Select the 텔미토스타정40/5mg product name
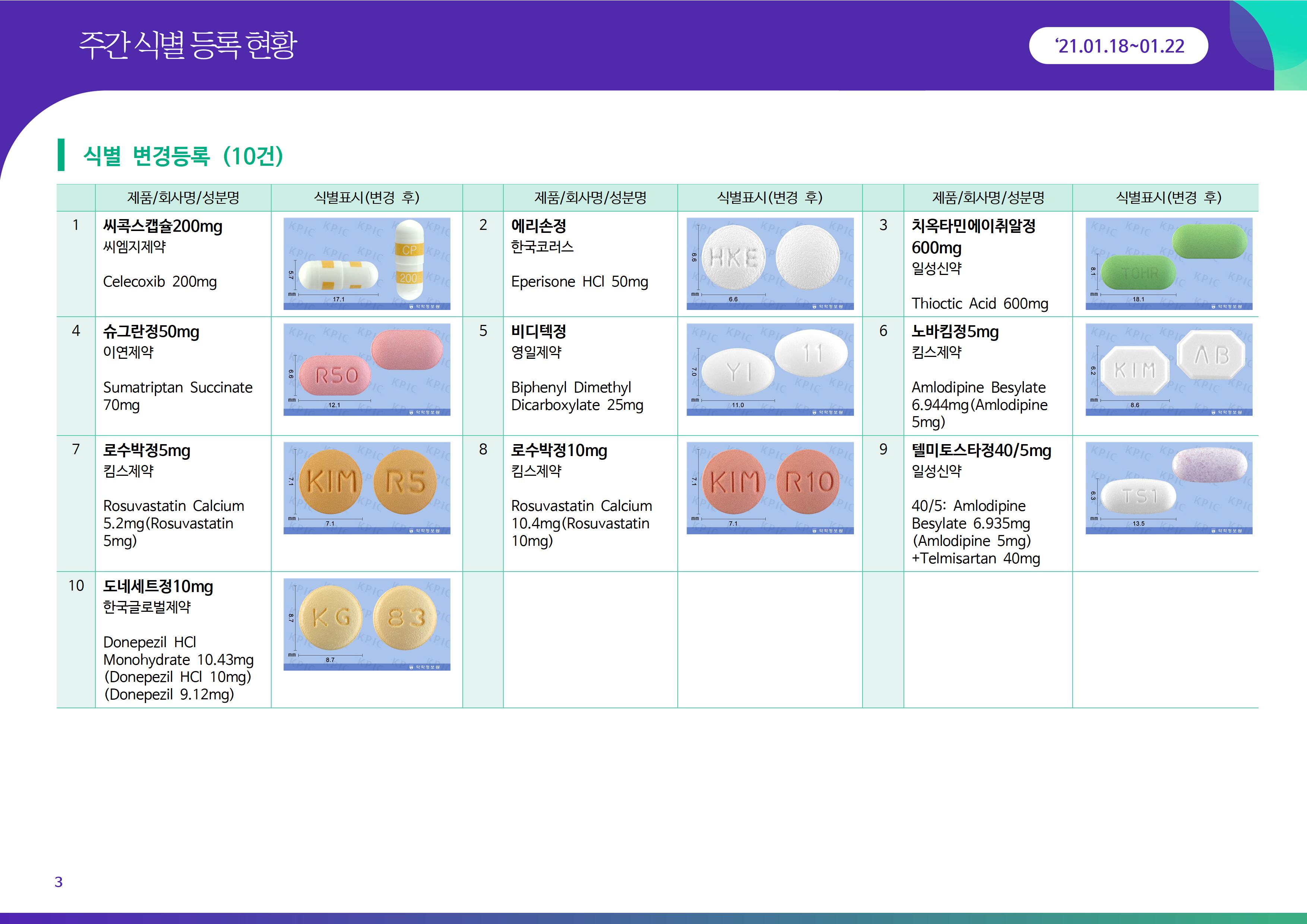This screenshot has width=1307, height=924. point(981,450)
